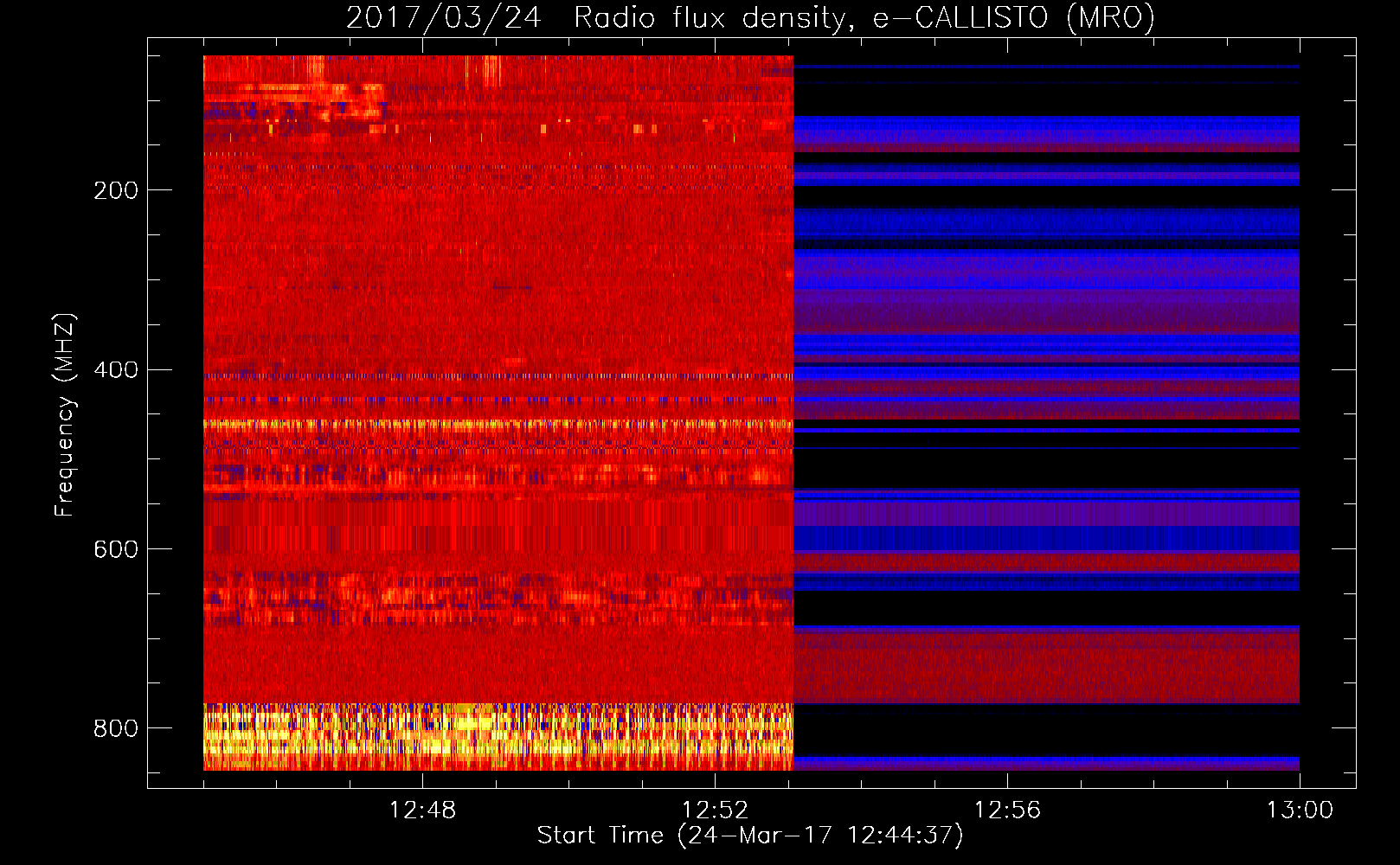The width and height of the screenshot is (1400, 865).
Task: Click the 12:48 time tick label
Action: click(422, 811)
